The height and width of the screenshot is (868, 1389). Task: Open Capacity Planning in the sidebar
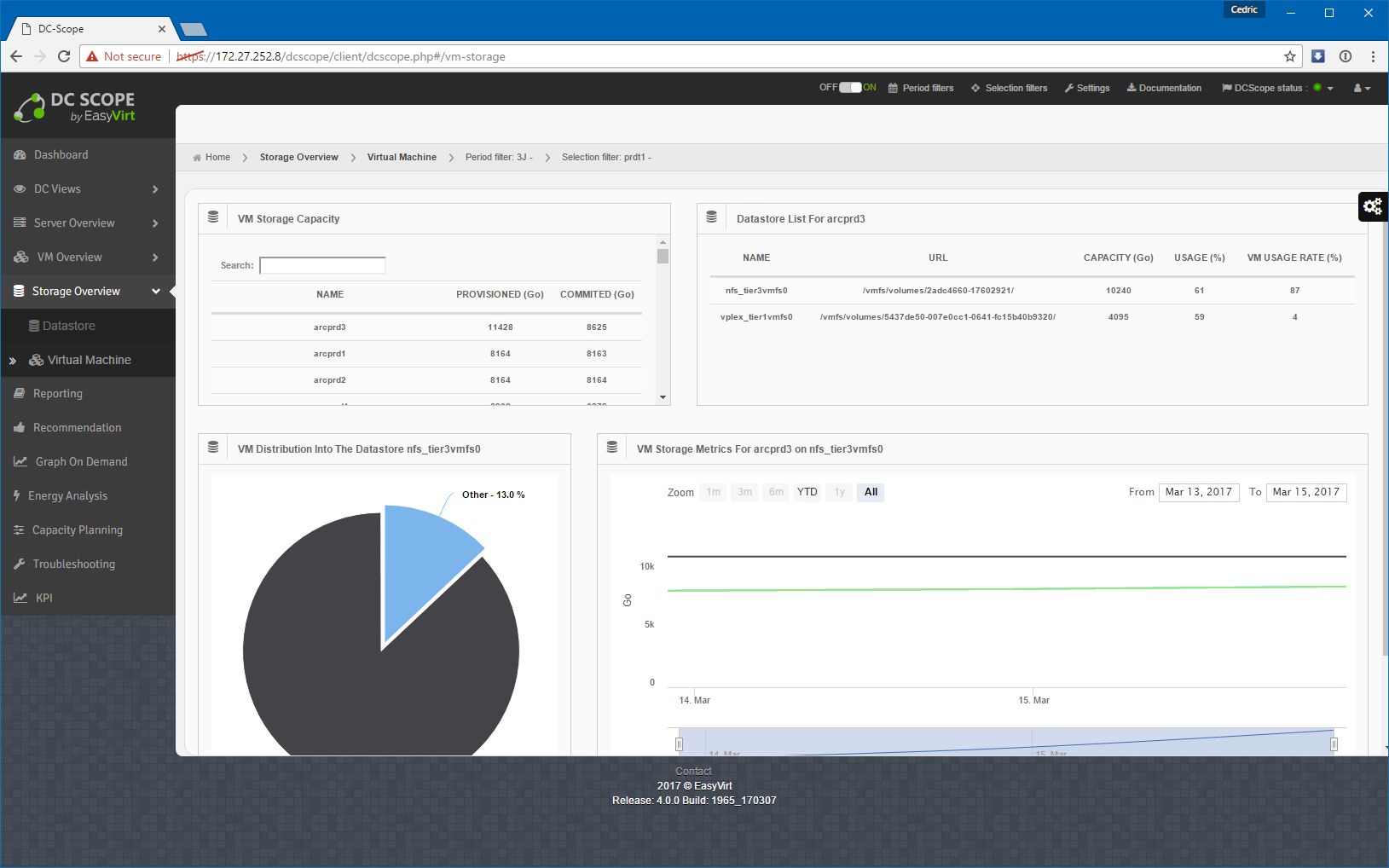tap(77, 530)
